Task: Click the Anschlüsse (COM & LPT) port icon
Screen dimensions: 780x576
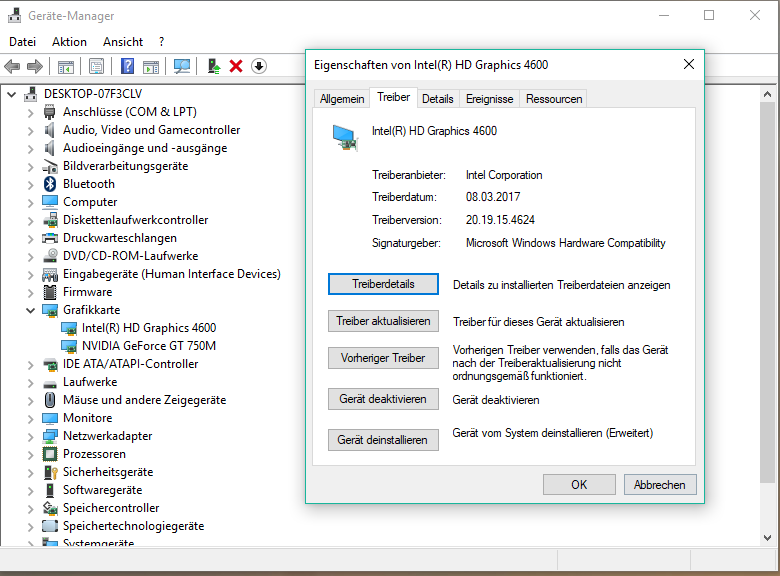Action: pyautogui.click(x=49, y=112)
